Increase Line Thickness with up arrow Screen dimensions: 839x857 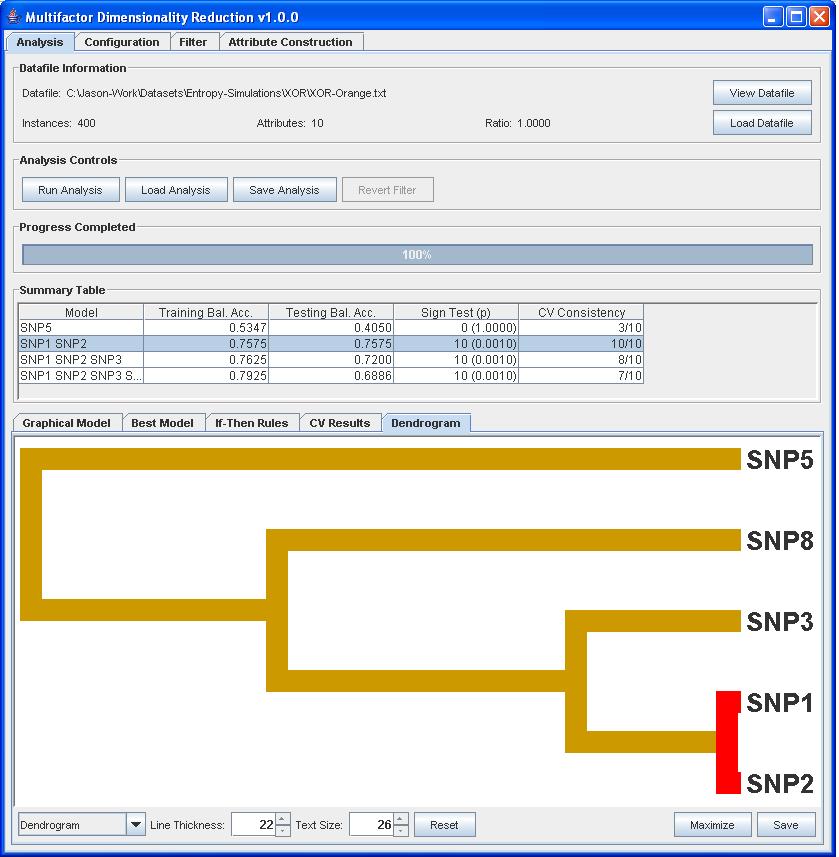tap(282, 819)
